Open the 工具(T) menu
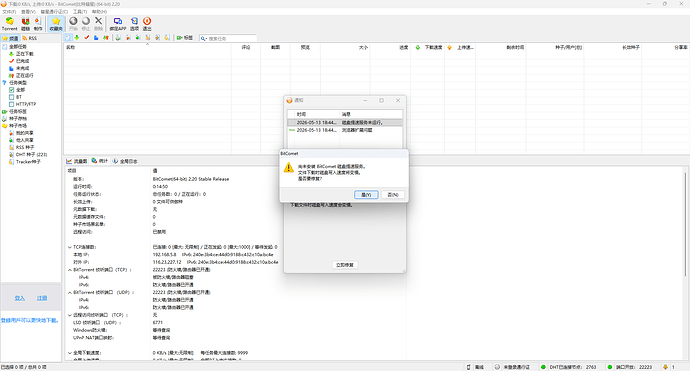 [80, 11]
